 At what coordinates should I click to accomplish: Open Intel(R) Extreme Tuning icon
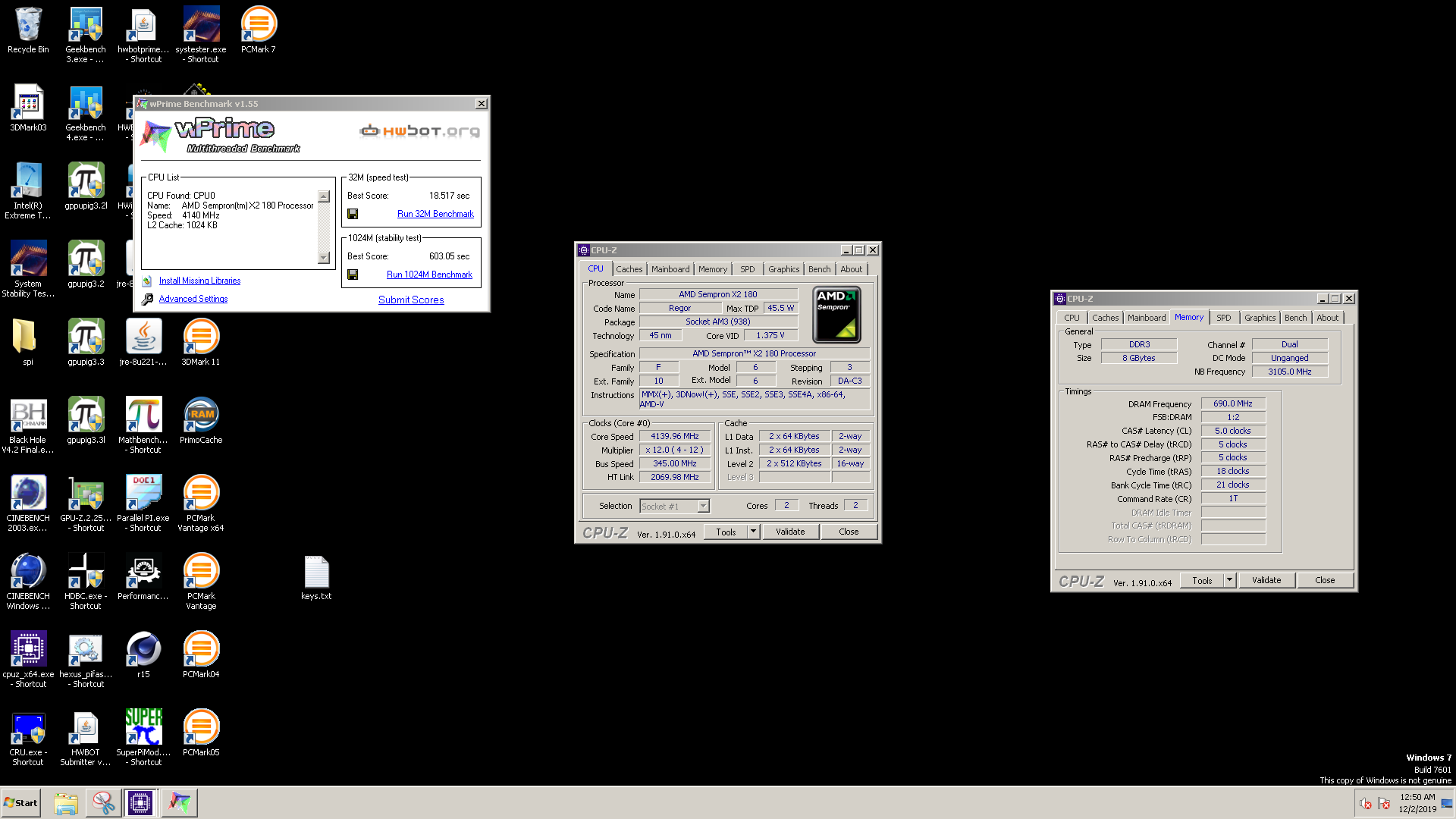(x=28, y=190)
